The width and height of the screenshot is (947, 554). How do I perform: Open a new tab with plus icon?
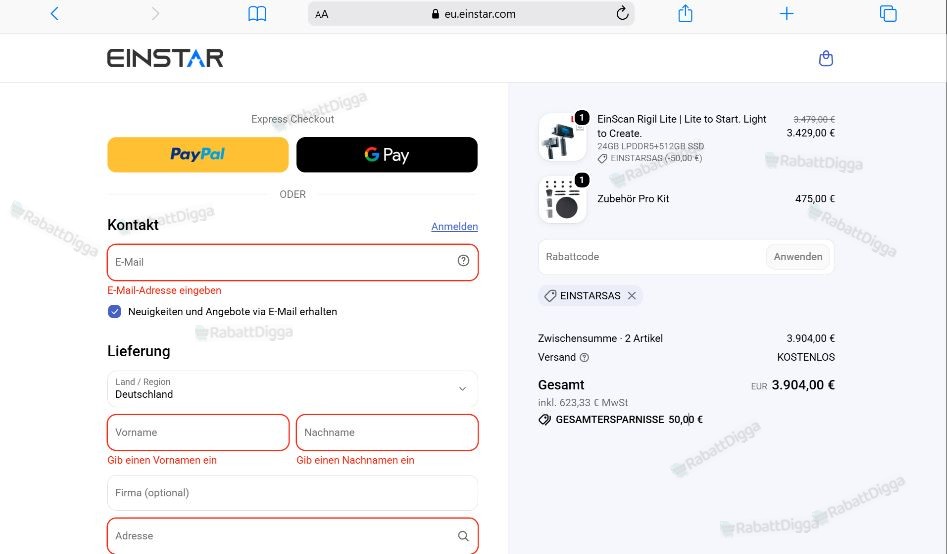786,13
